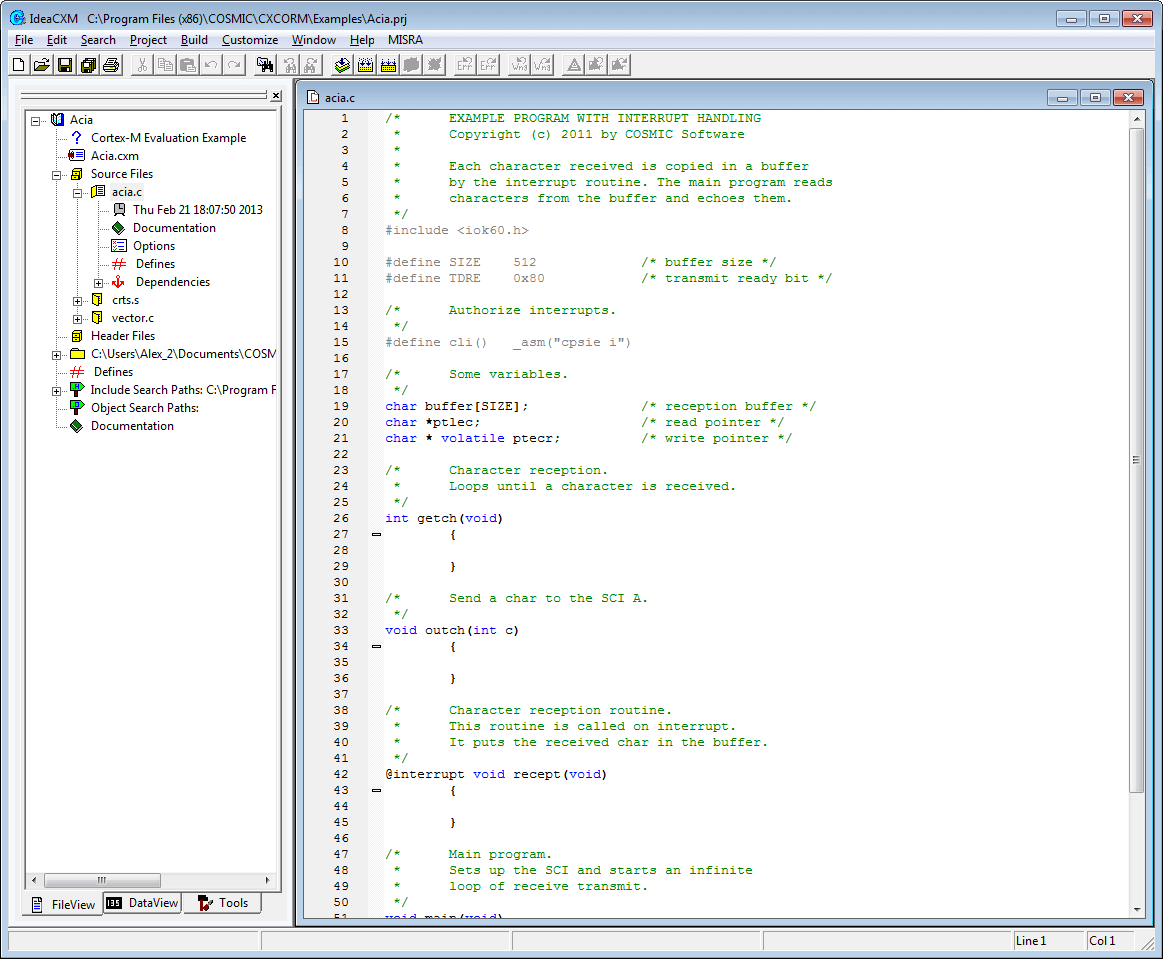
Task: Click the Compile toolbar icon
Action: (342, 65)
